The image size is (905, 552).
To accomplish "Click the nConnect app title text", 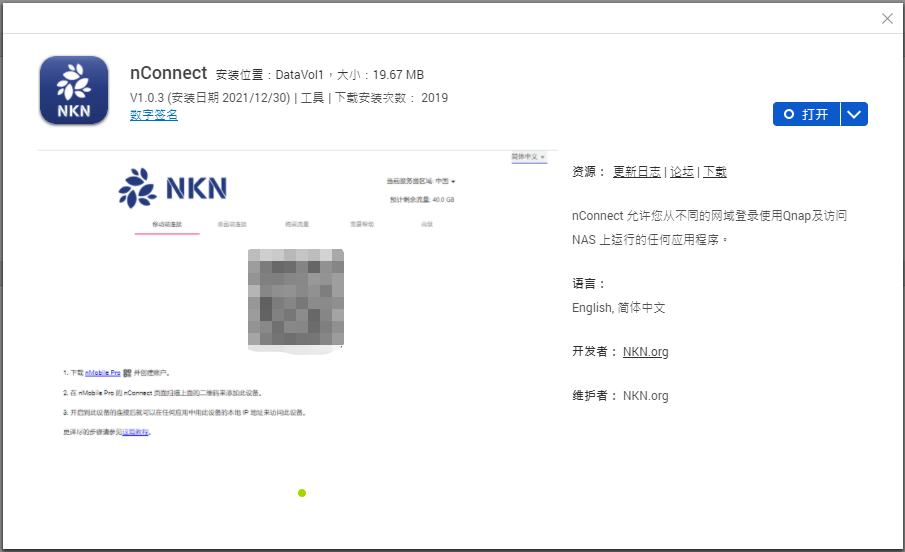I will [168, 73].
